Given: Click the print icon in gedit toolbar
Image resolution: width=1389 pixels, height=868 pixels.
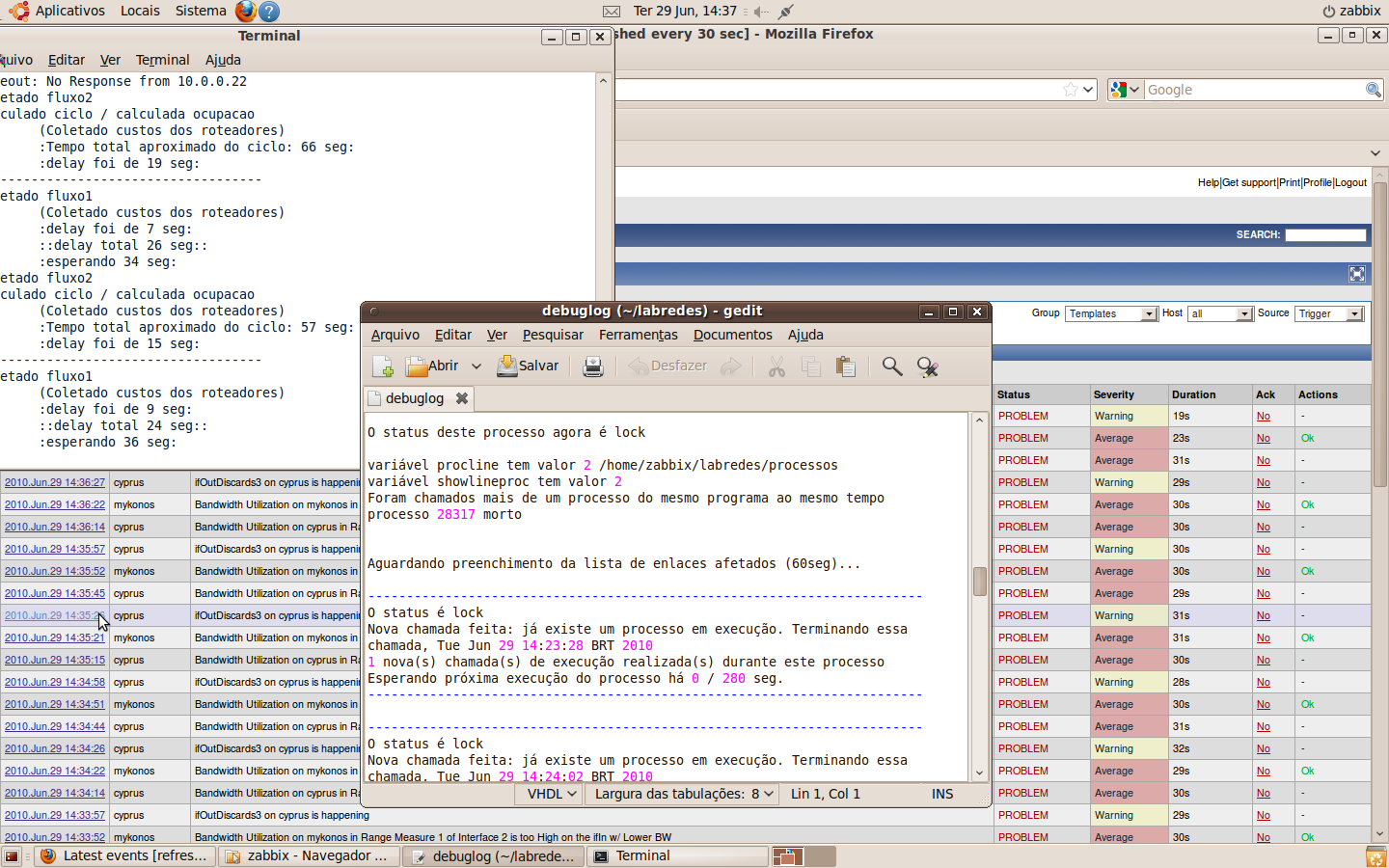Looking at the screenshot, I should pyautogui.click(x=593, y=366).
